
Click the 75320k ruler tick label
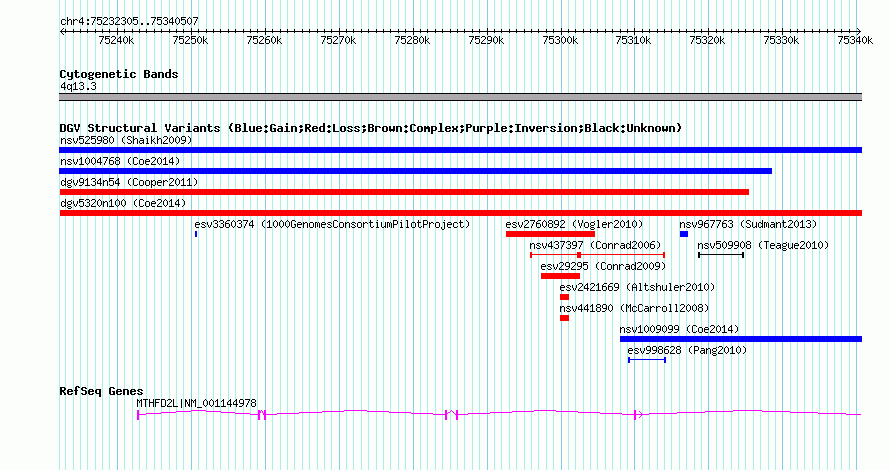point(707,40)
